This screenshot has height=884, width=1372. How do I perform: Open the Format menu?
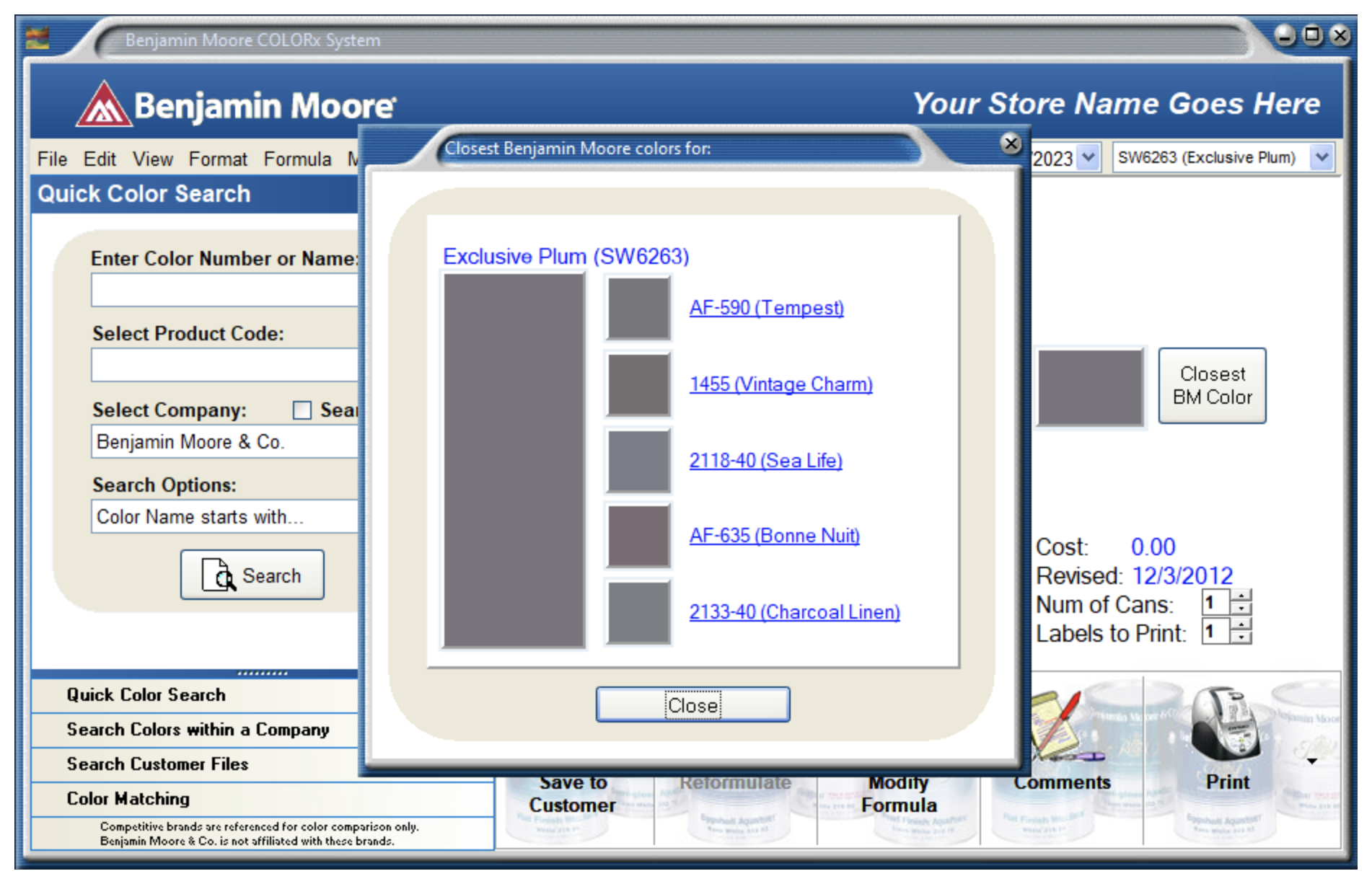218,159
